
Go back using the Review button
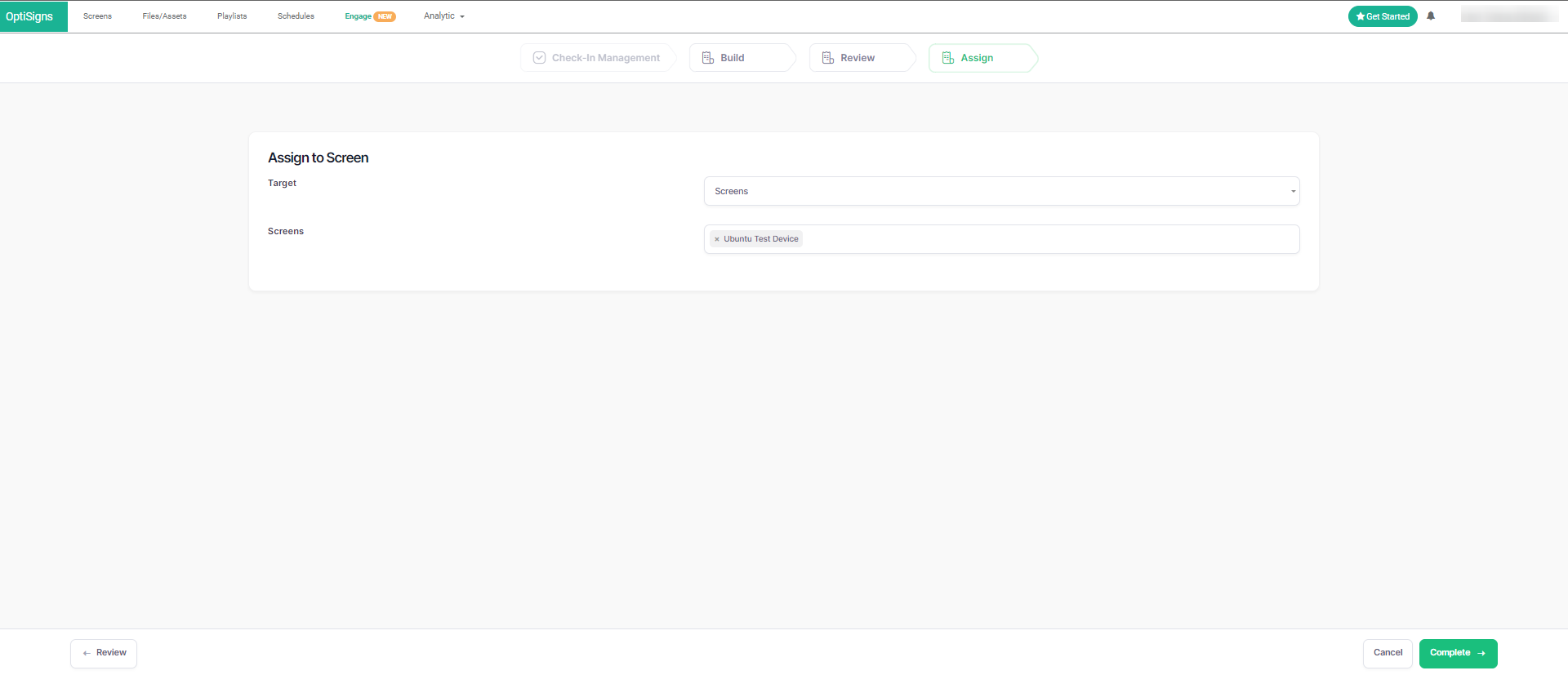[x=104, y=653]
